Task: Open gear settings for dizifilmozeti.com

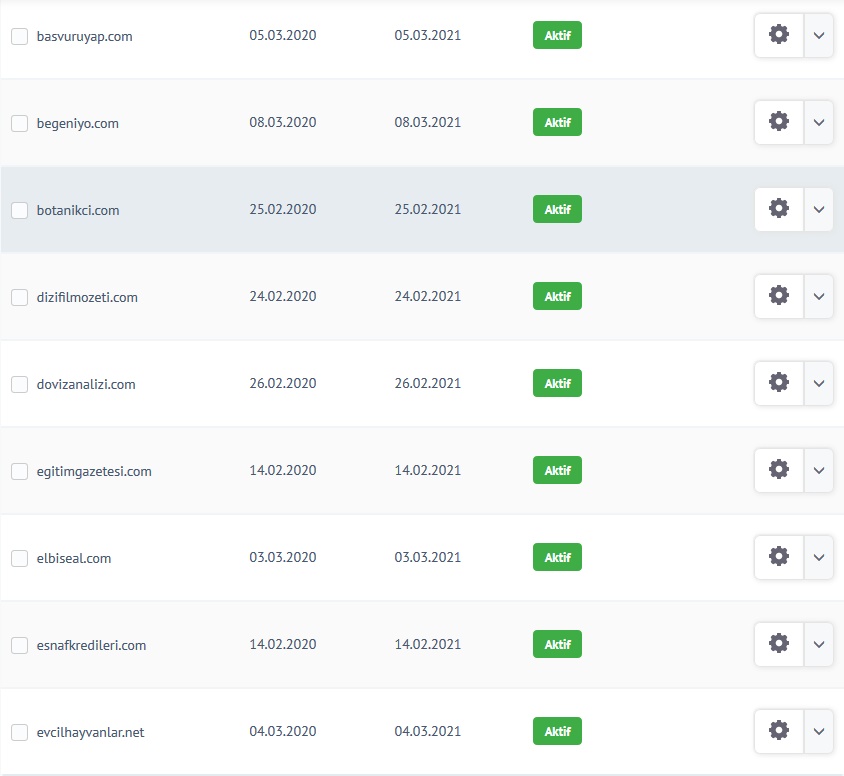Action: (x=779, y=297)
